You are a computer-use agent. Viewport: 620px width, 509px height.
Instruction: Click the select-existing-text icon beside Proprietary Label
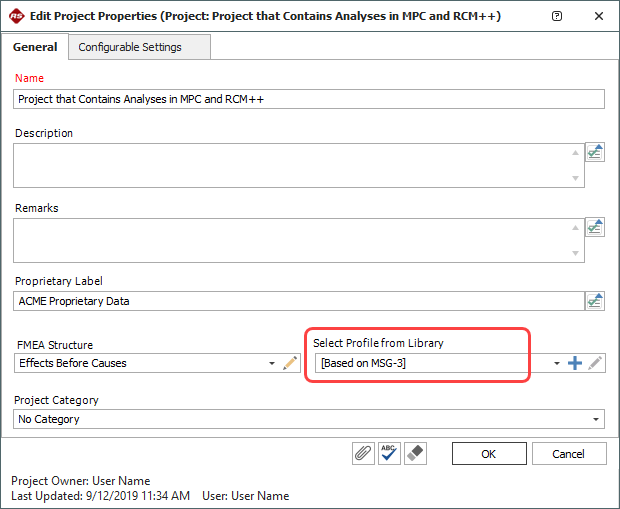pyautogui.click(x=595, y=300)
